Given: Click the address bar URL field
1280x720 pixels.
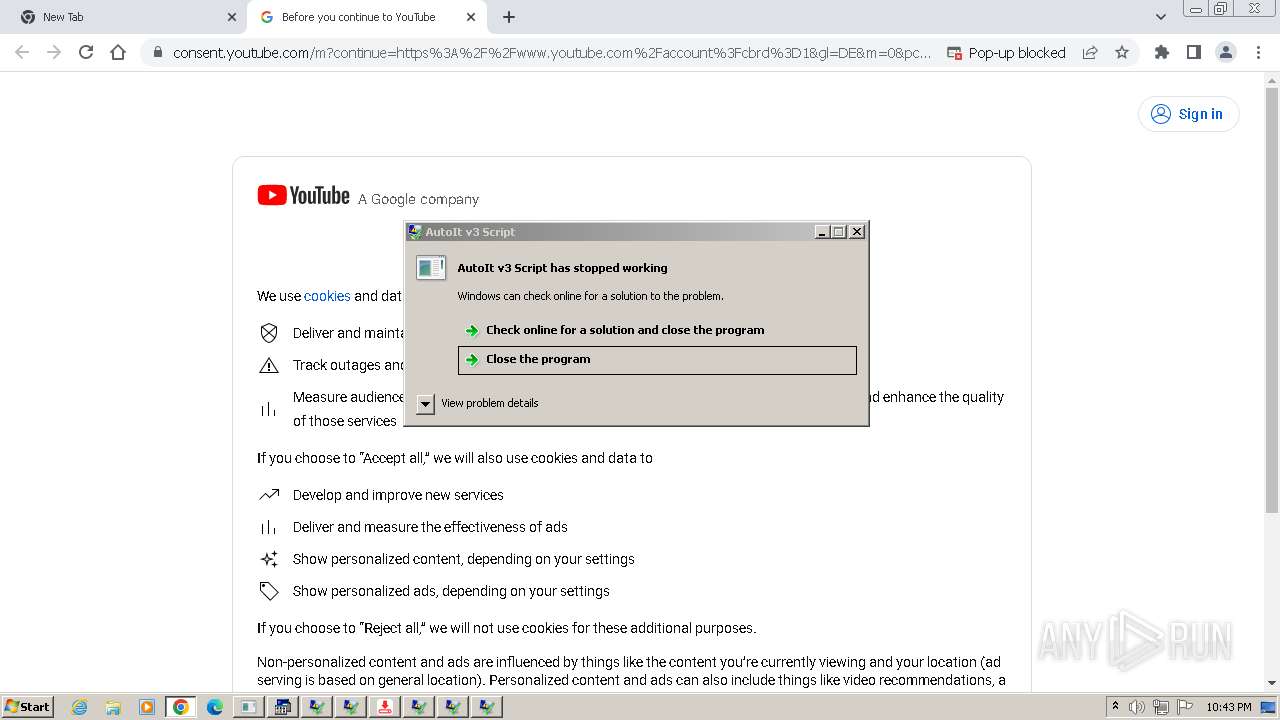Looking at the screenshot, I should [x=550, y=52].
